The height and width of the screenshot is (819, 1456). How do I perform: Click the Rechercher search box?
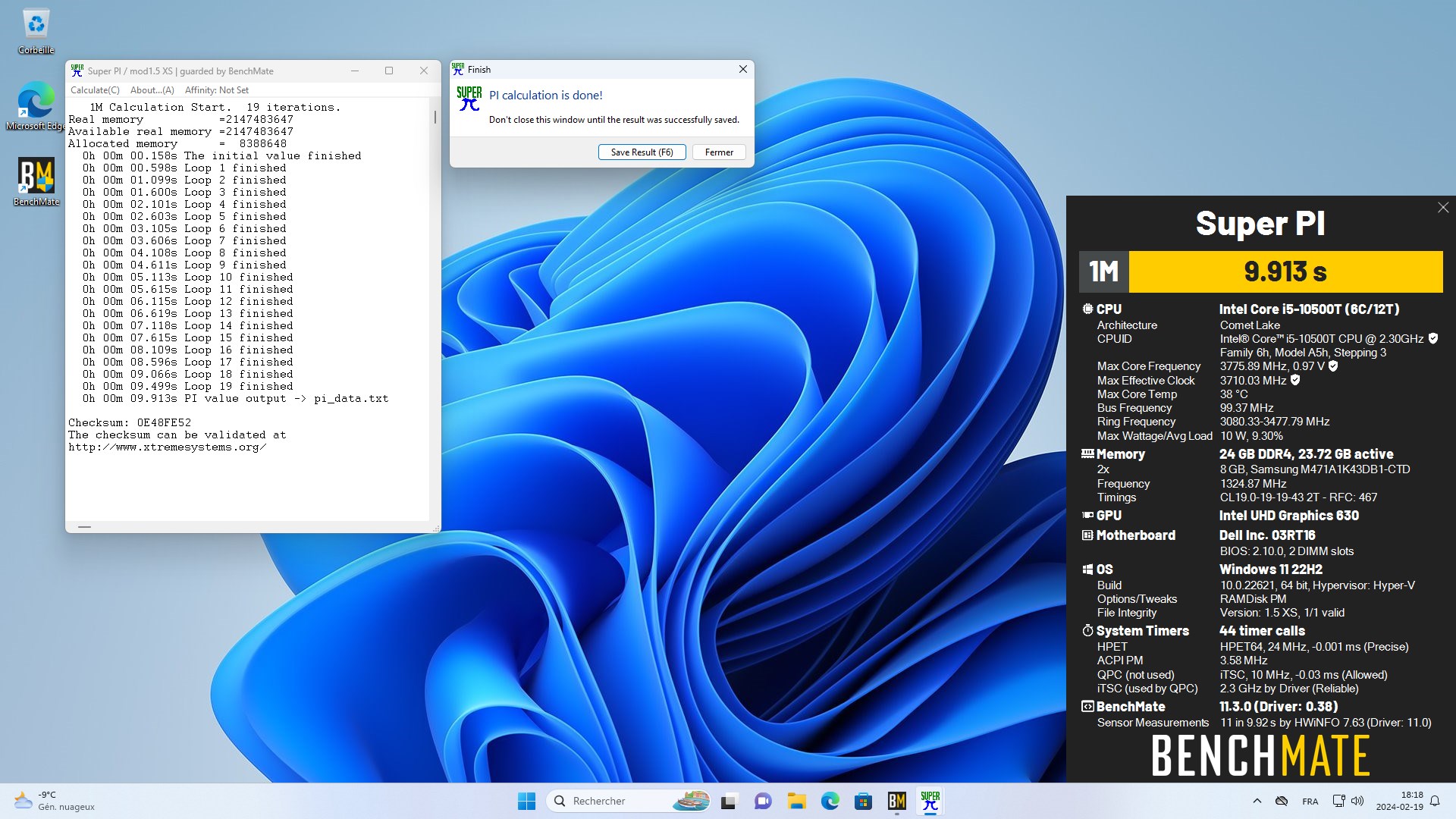(x=629, y=801)
